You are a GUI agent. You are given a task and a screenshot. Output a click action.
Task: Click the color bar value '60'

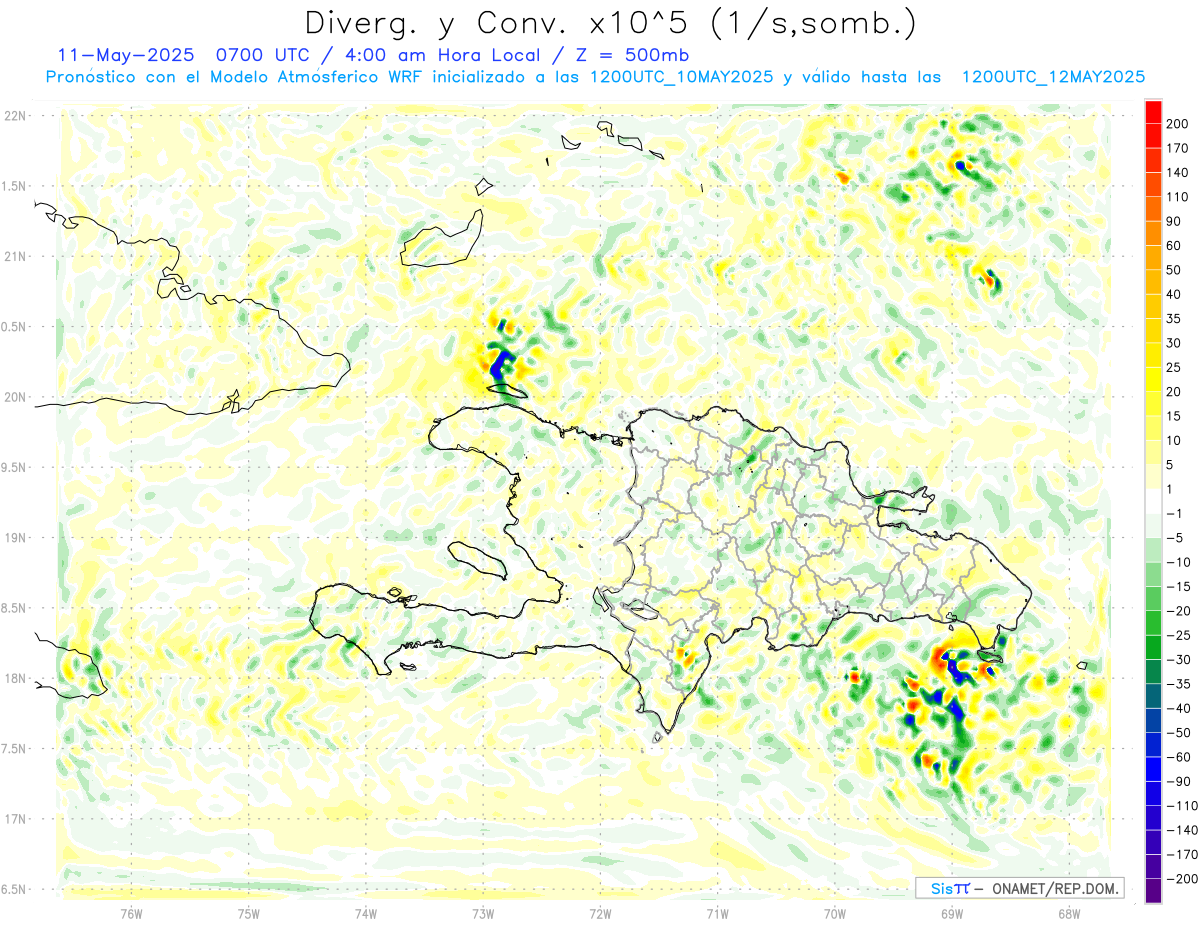click(1174, 245)
